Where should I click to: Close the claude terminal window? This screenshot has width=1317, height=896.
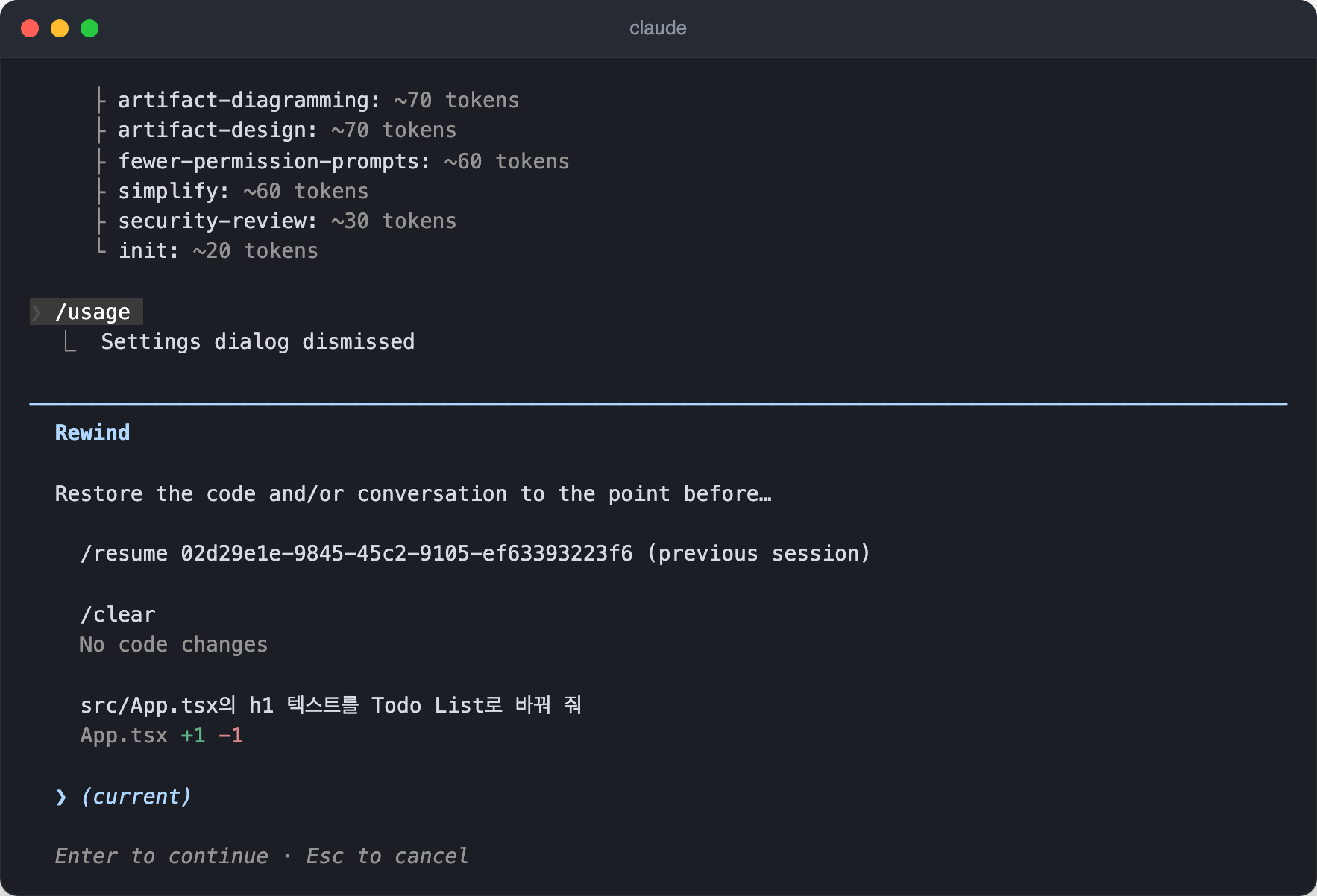point(30,28)
